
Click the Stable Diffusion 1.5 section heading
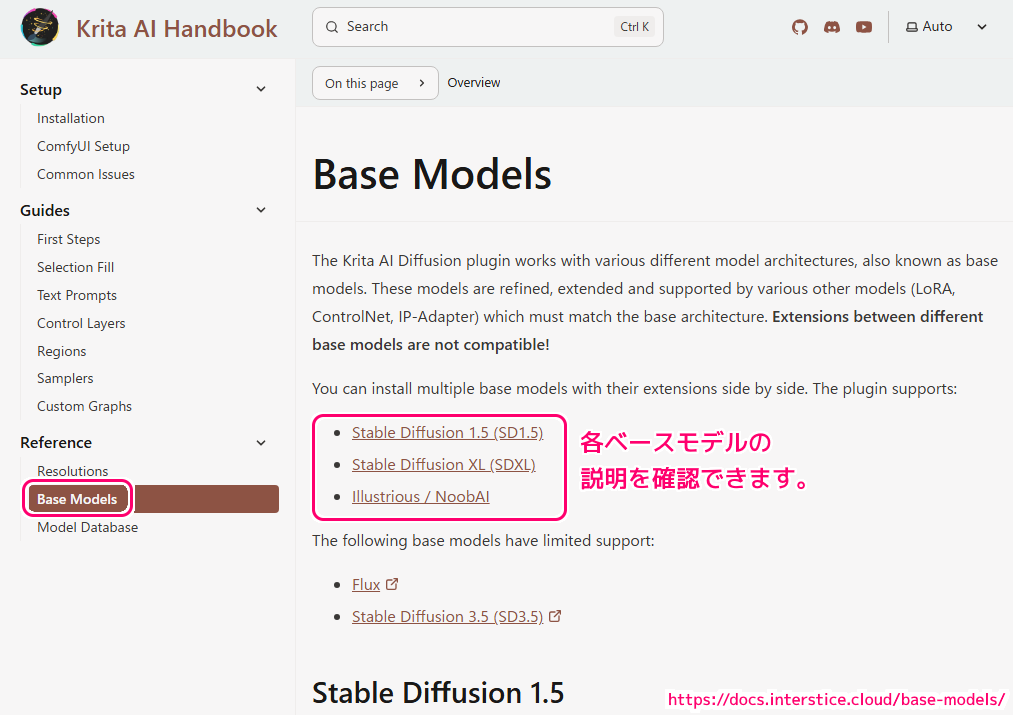[438, 692]
